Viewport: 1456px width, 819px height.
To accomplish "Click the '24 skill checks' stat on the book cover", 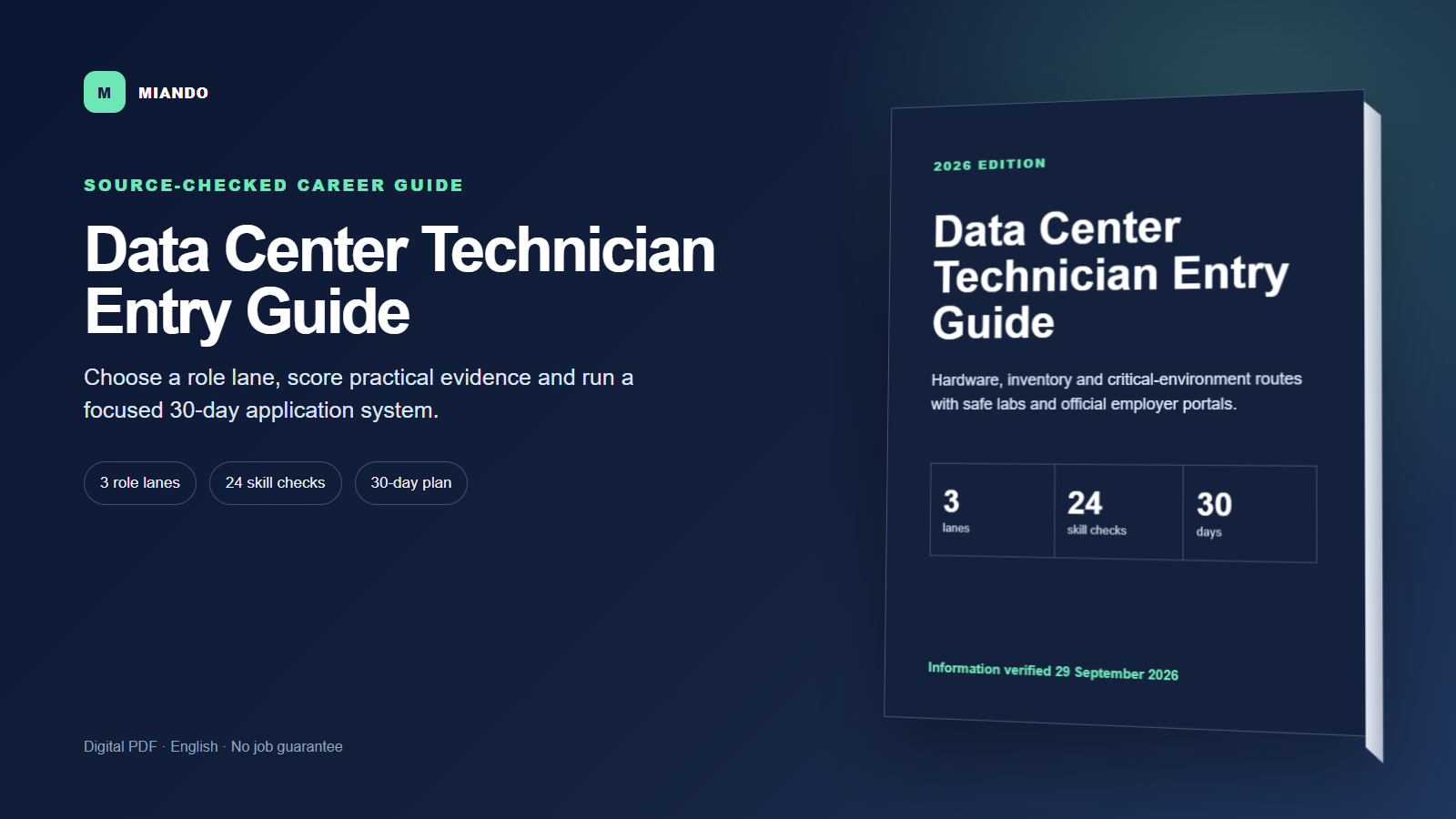I will click(1118, 512).
